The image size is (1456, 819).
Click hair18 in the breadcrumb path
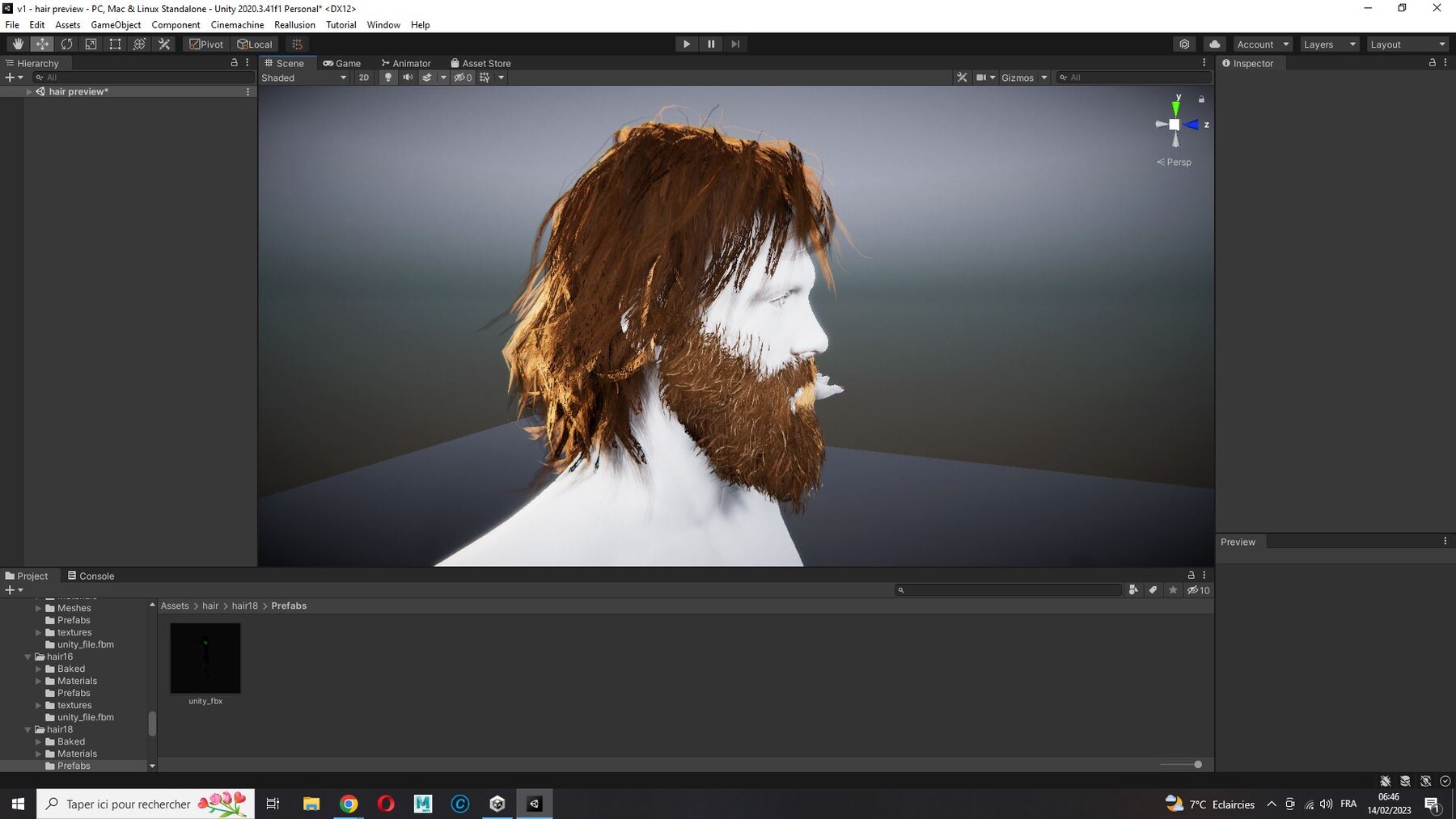pyautogui.click(x=244, y=606)
